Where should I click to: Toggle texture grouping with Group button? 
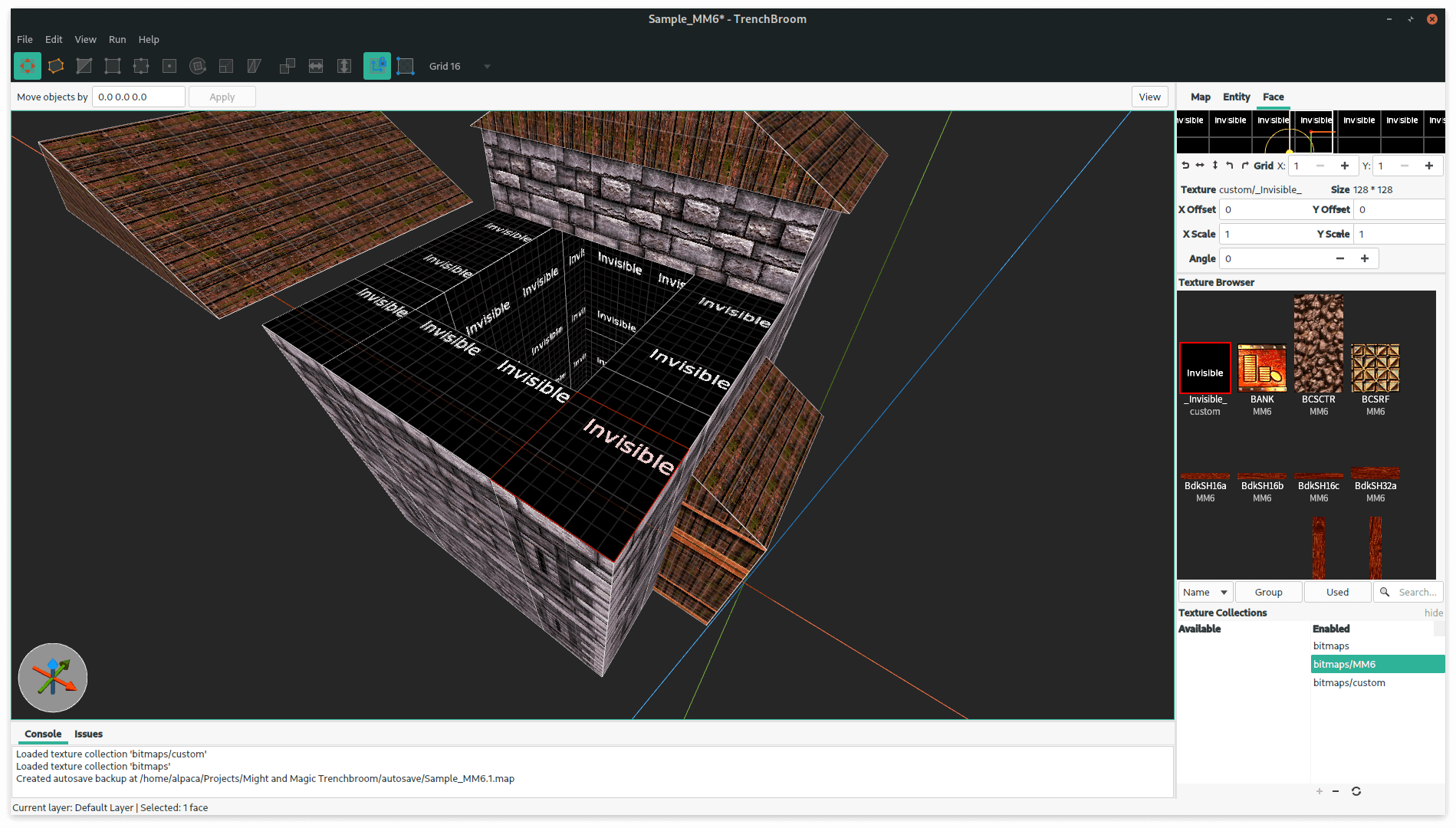(1268, 592)
